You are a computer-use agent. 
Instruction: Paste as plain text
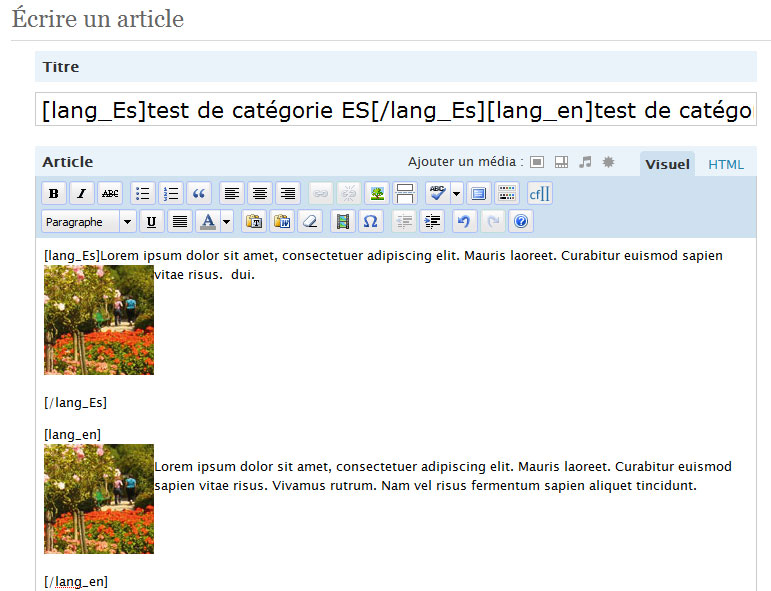point(254,222)
